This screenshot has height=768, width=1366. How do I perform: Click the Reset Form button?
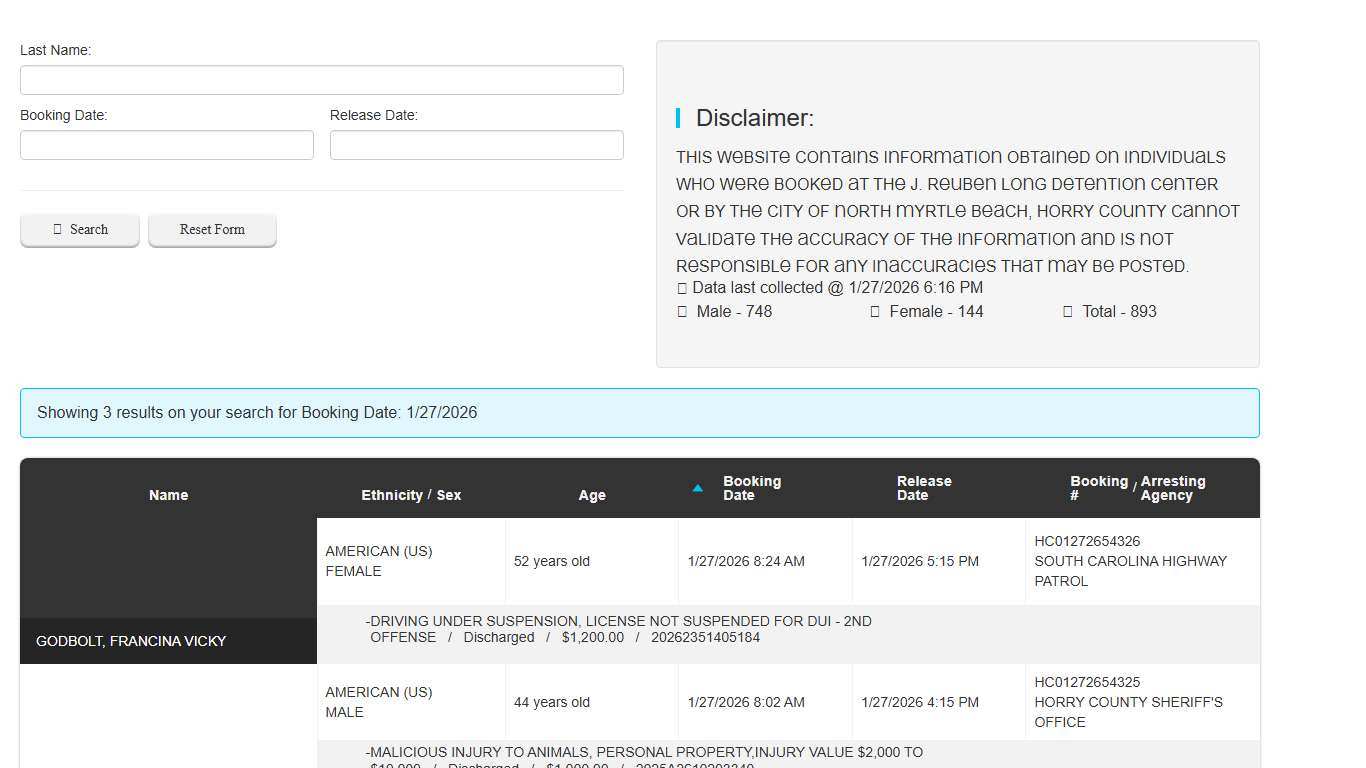tap(212, 229)
